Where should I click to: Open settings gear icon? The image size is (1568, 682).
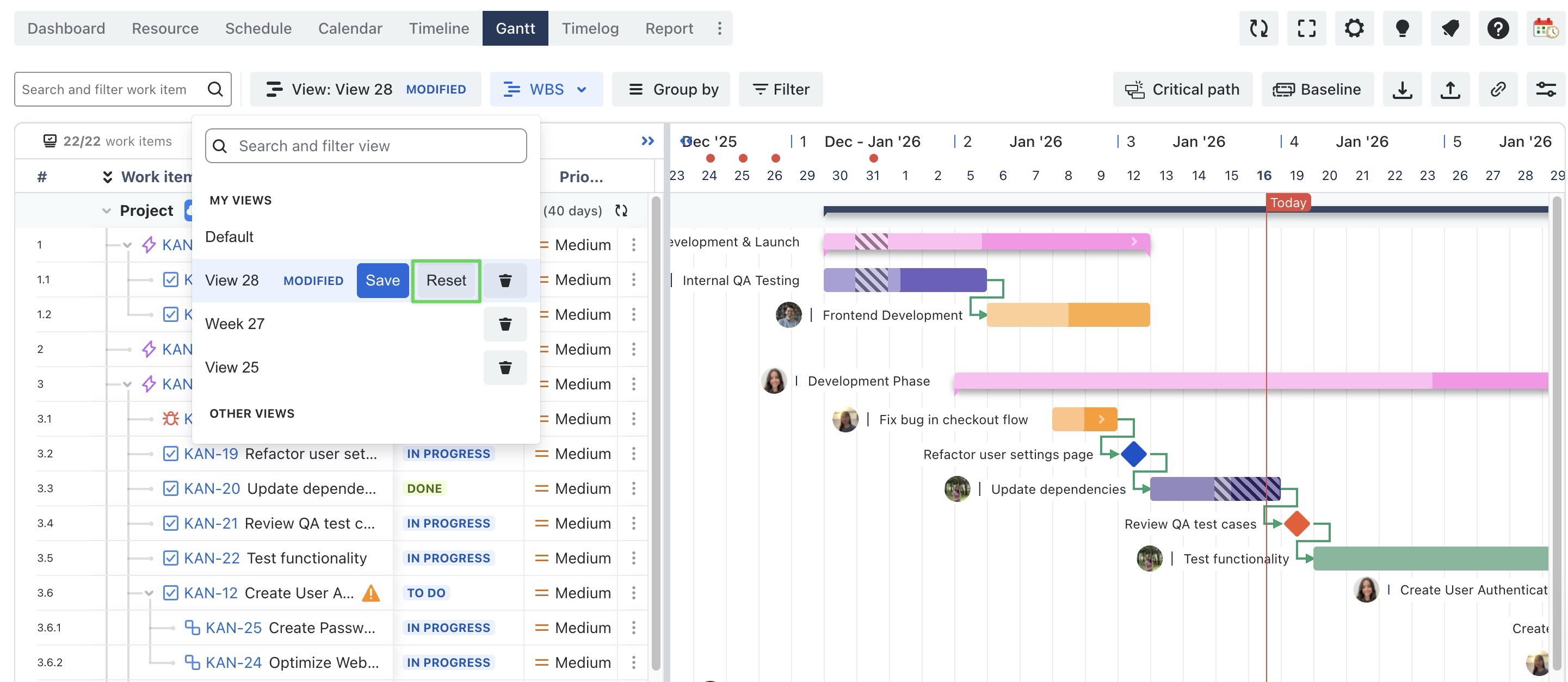point(1354,28)
